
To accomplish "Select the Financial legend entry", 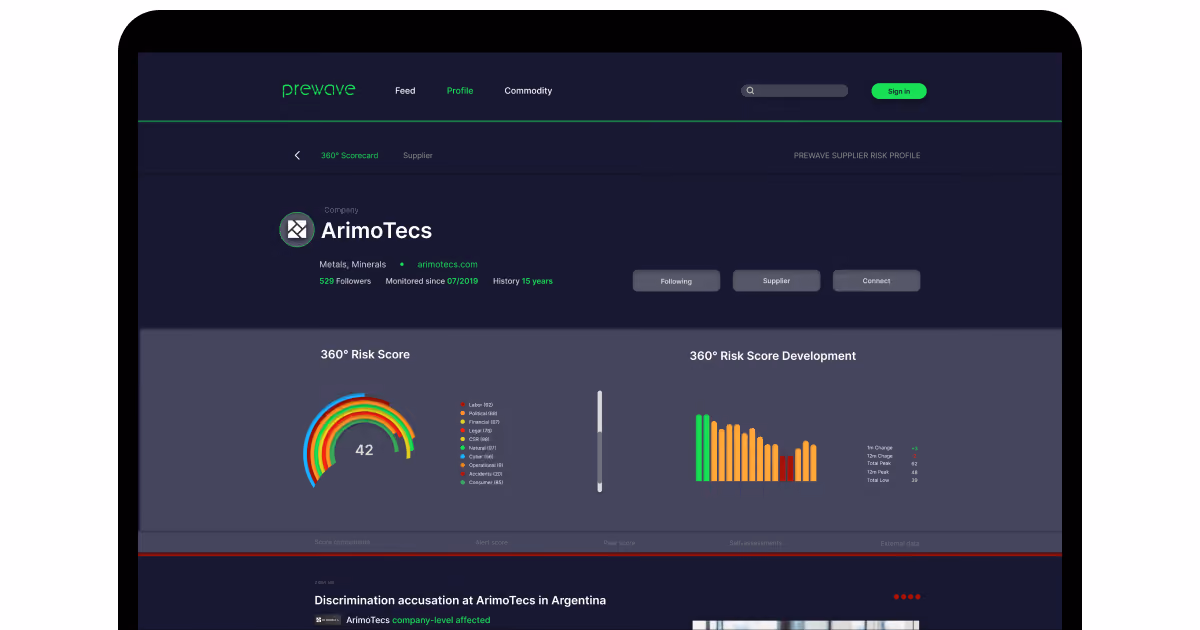I will (x=480, y=422).
